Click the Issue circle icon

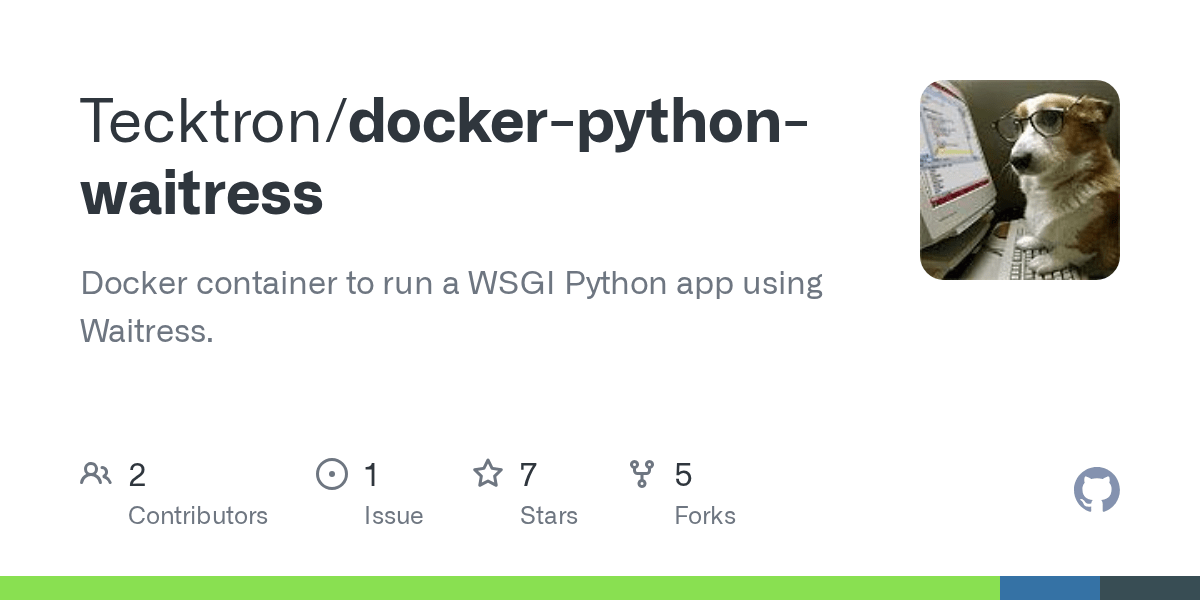[x=332, y=474]
